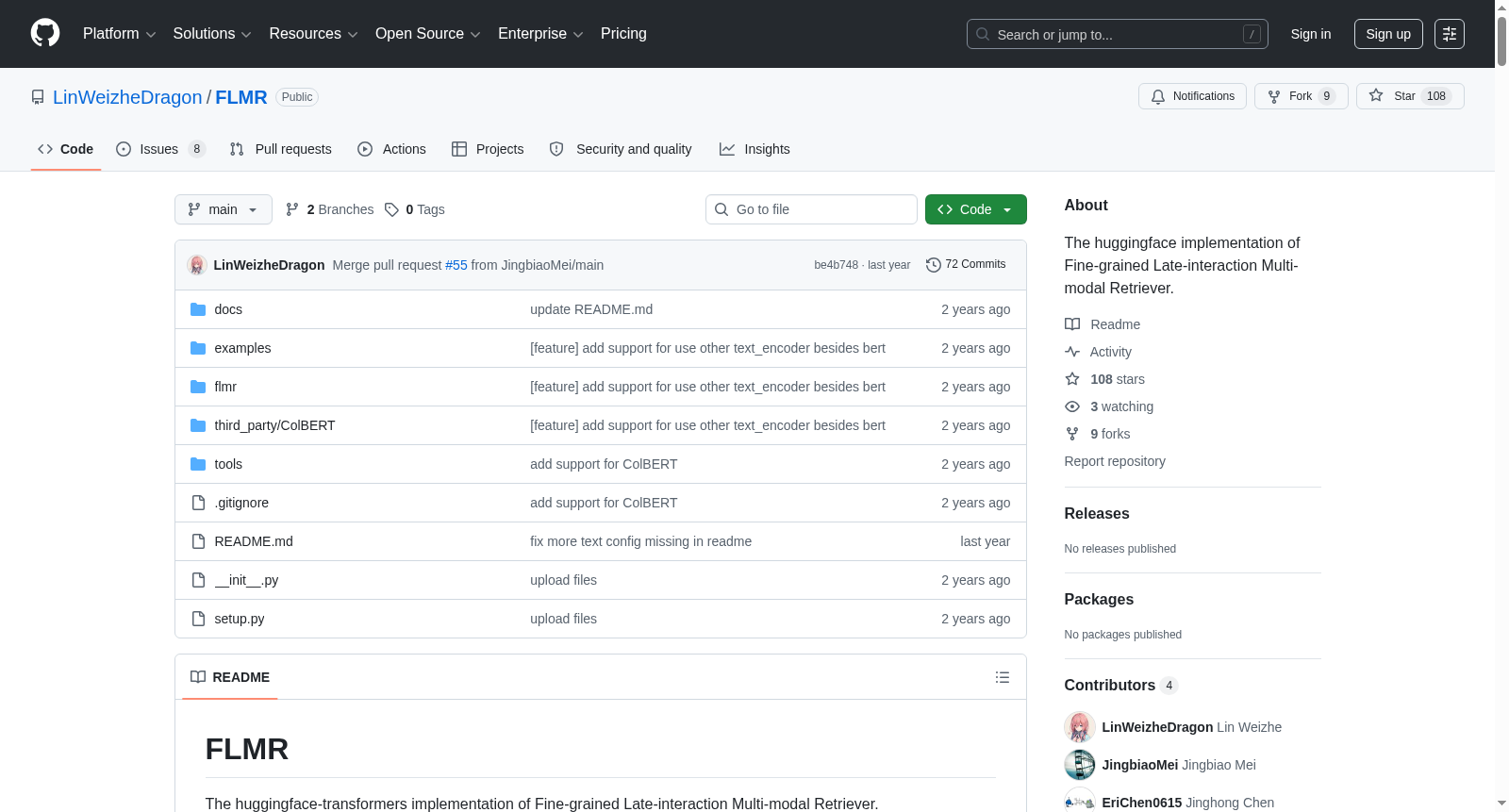The height and width of the screenshot is (812, 1509).
Task: Open the Contributors heading link
Action: click(1121, 686)
